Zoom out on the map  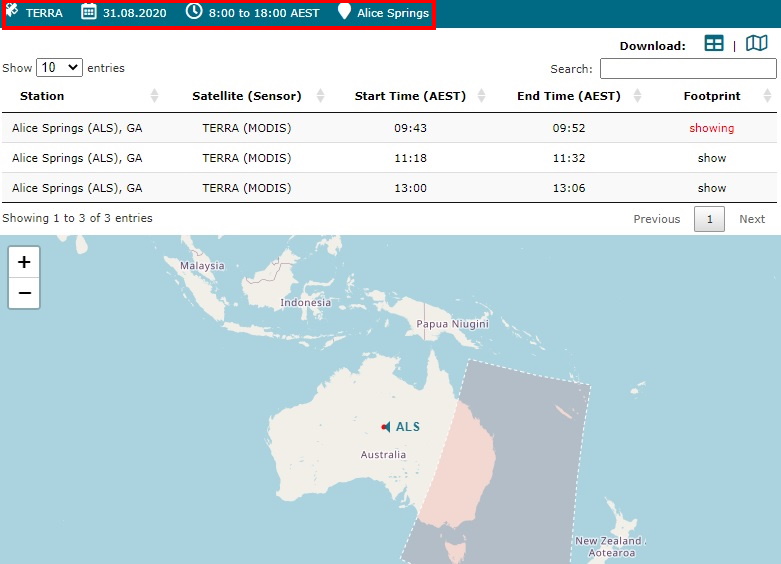pyautogui.click(x=24, y=293)
